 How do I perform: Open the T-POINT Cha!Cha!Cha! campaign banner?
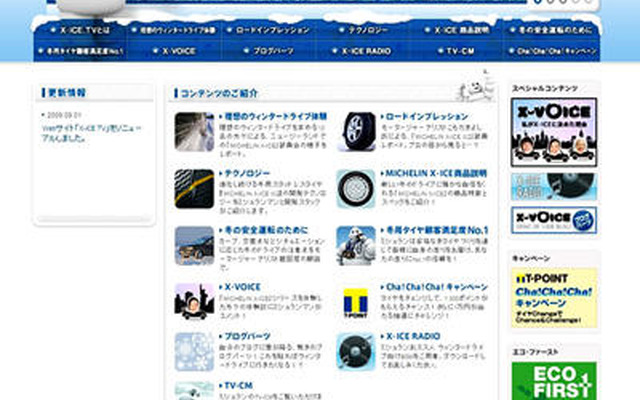click(x=554, y=298)
